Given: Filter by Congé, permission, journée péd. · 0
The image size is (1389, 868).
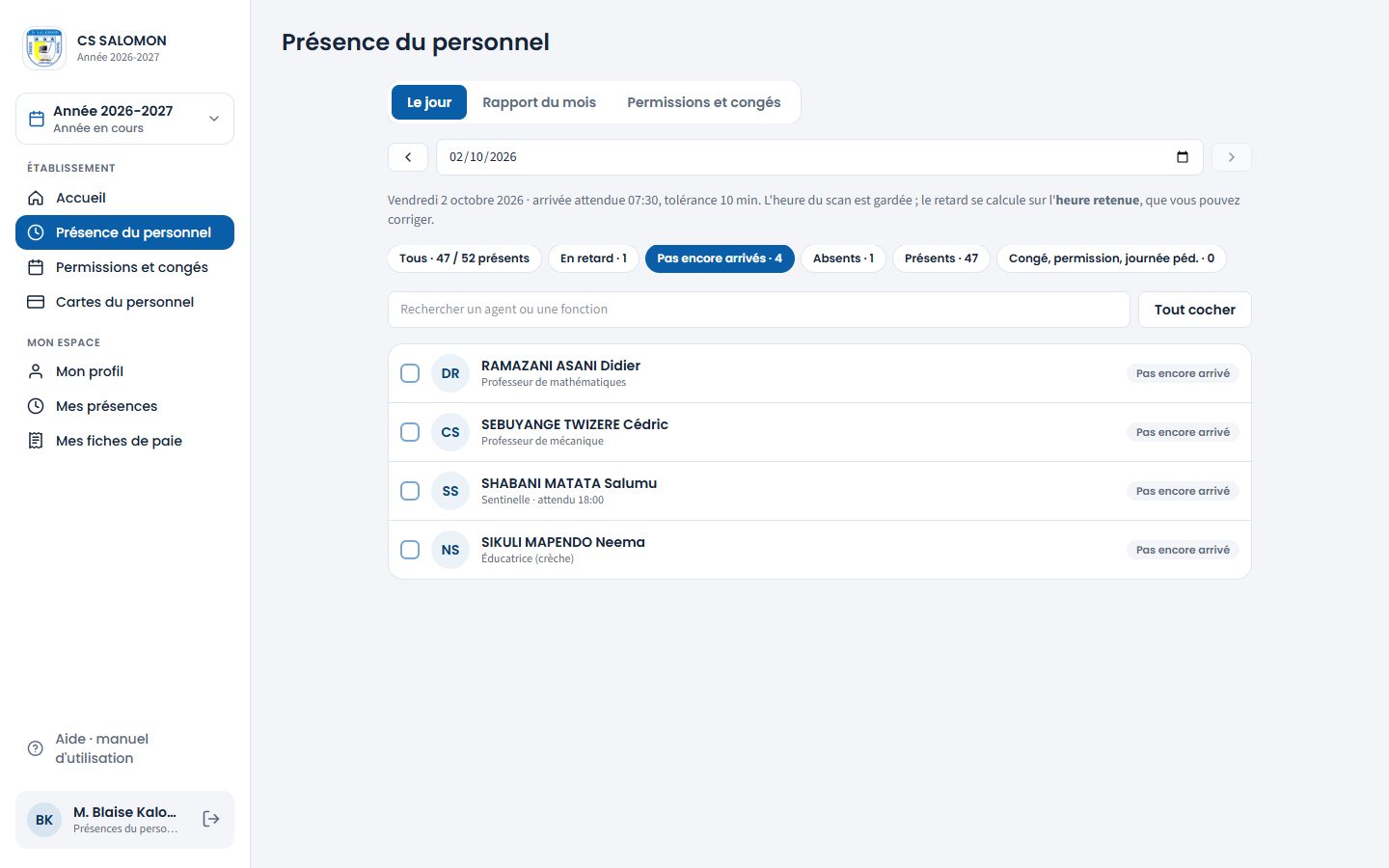Looking at the screenshot, I should (1111, 258).
